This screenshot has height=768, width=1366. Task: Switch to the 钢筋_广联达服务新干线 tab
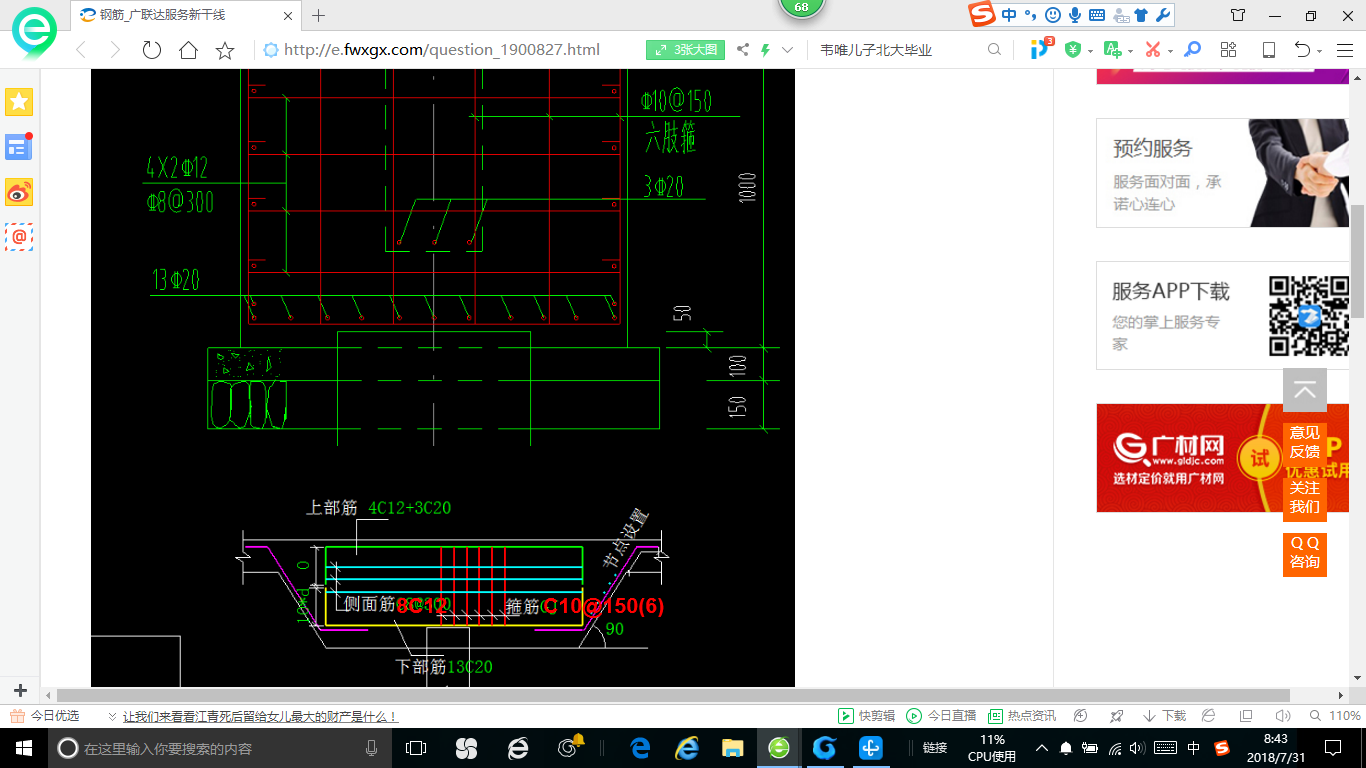tap(186, 15)
